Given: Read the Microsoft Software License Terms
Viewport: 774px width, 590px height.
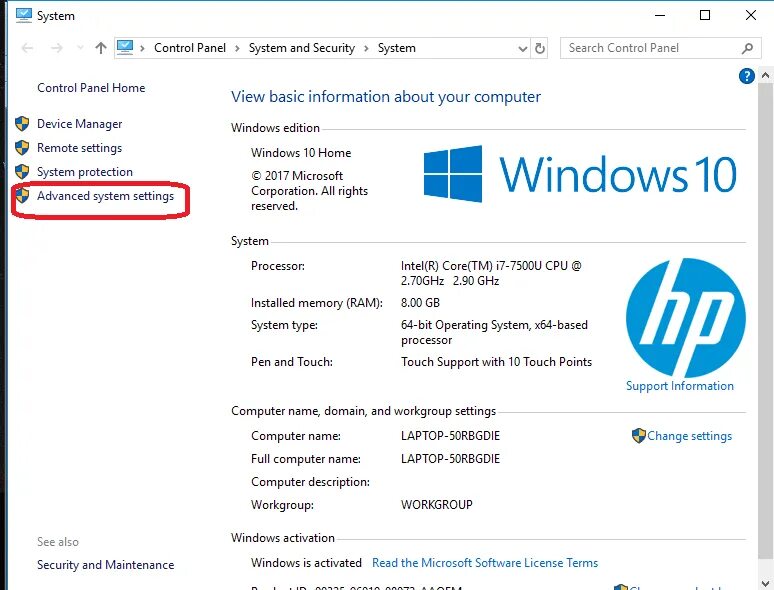Looking at the screenshot, I should [x=485, y=563].
